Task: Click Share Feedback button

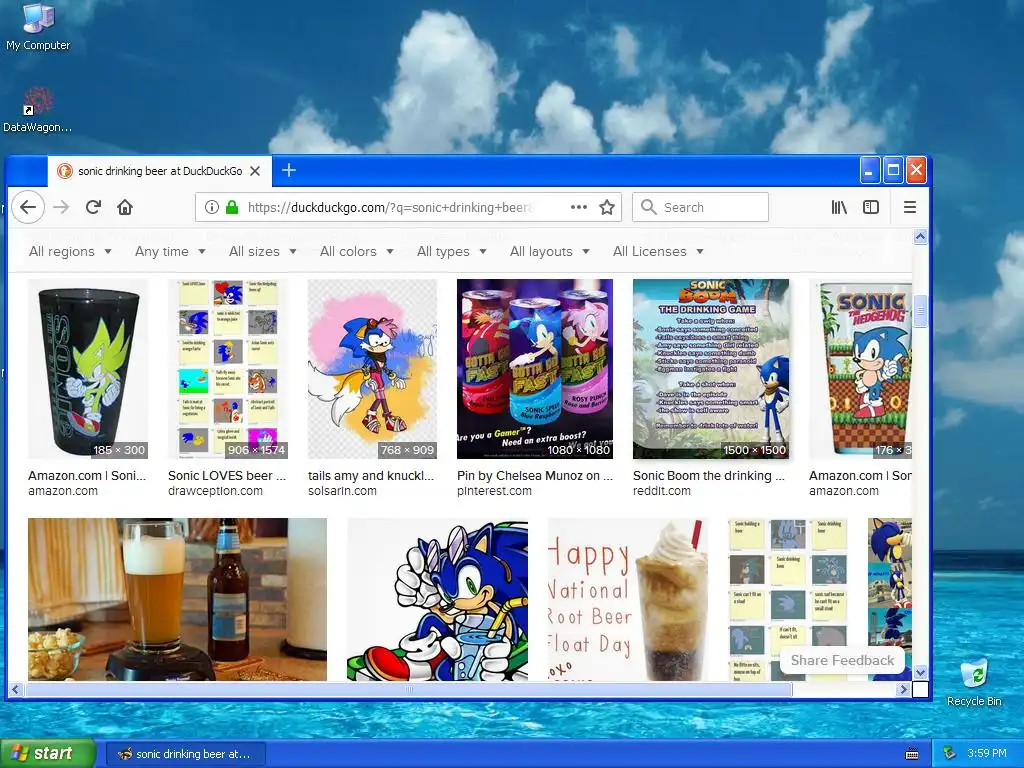Action: coord(842,660)
